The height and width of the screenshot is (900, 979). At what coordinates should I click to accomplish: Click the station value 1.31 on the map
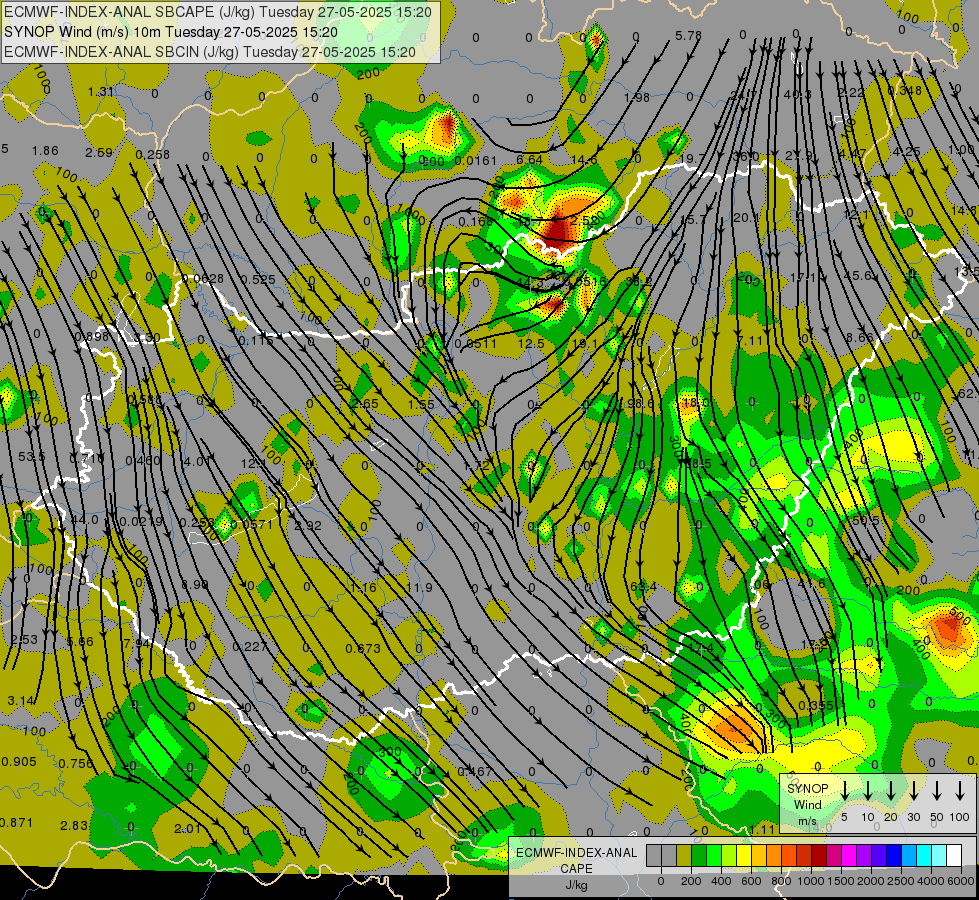101,92
